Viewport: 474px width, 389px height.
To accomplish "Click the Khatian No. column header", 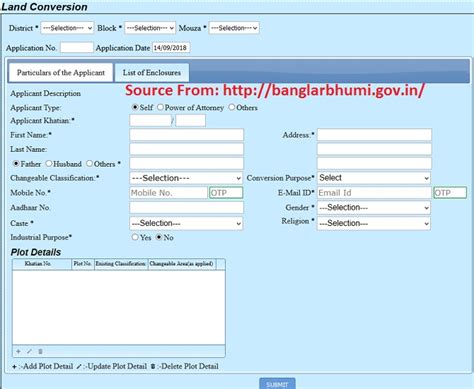I will 42,264.
